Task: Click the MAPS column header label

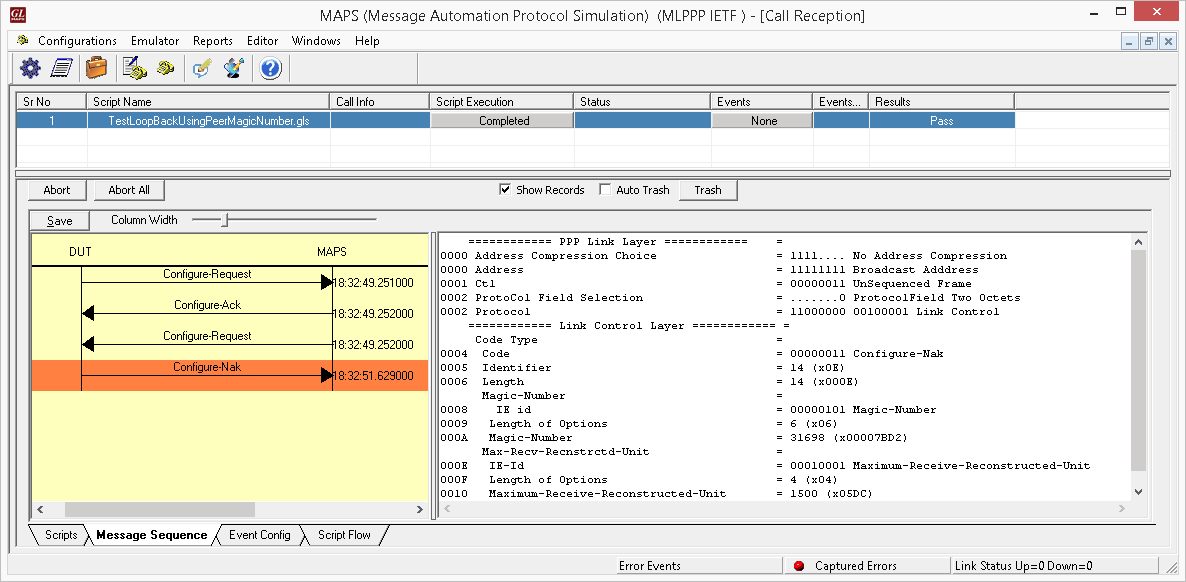Action: coord(332,252)
